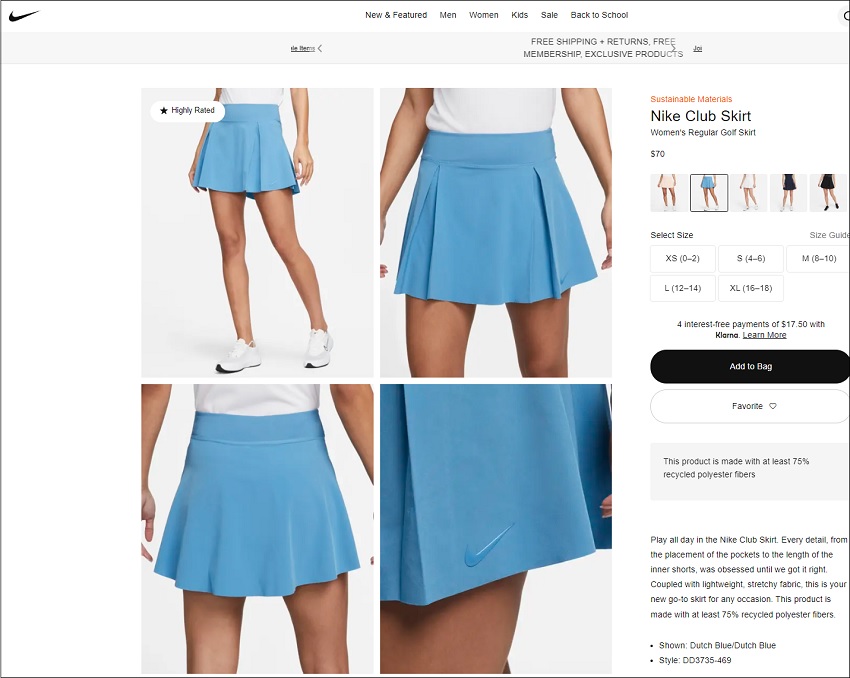Open the Kids menu

pyautogui.click(x=519, y=15)
